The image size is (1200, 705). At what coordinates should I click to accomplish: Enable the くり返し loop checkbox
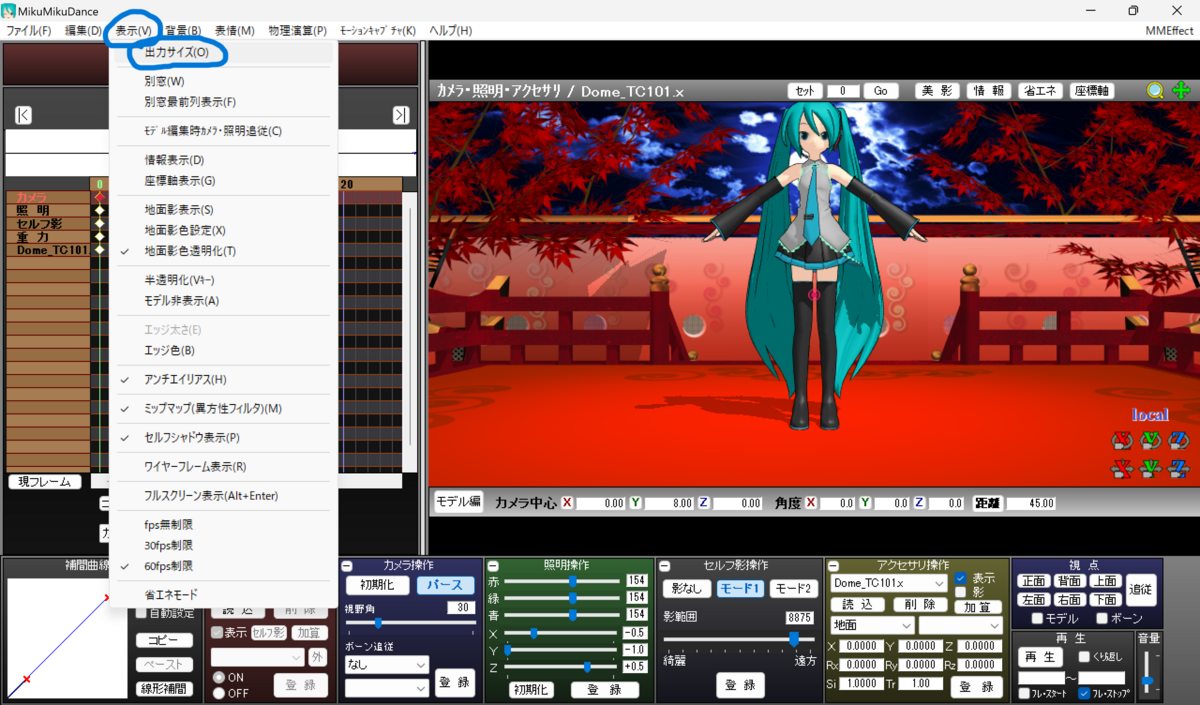click(1084, 657)
